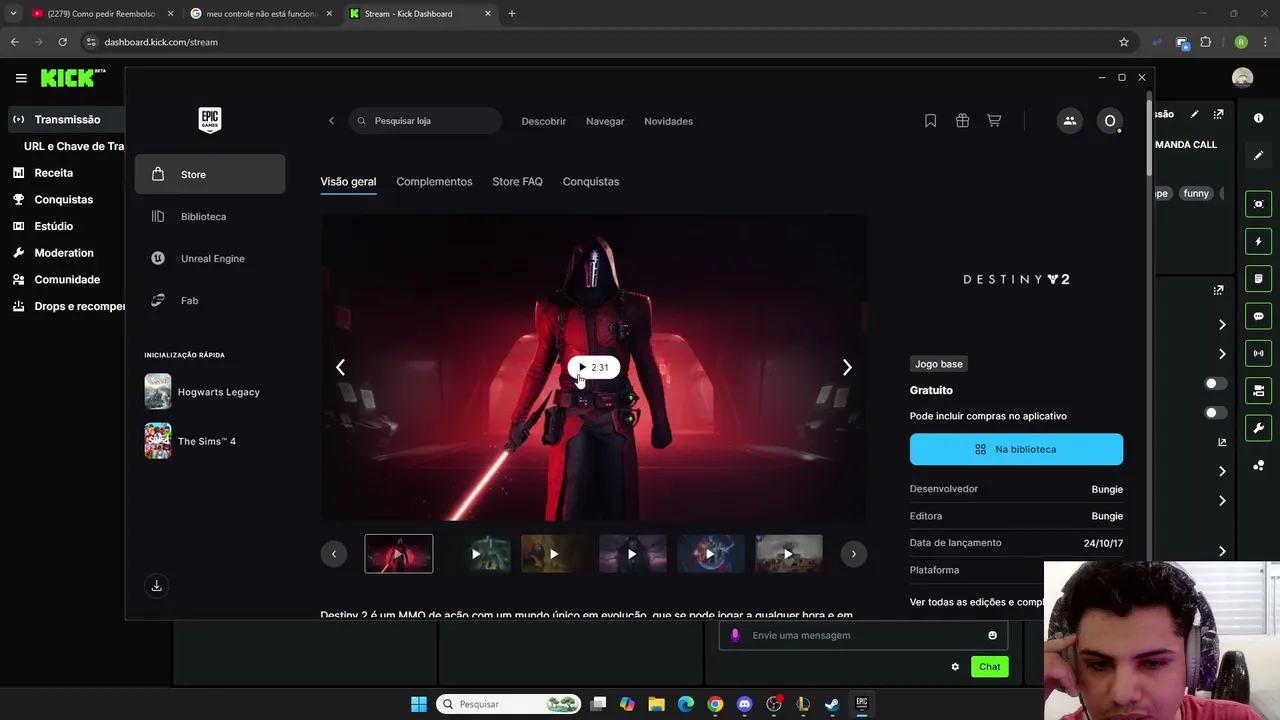Open Epic downloads icon at sidebar bottom
This screenshot has height=720, width=1280.
(x=156, y=586)
